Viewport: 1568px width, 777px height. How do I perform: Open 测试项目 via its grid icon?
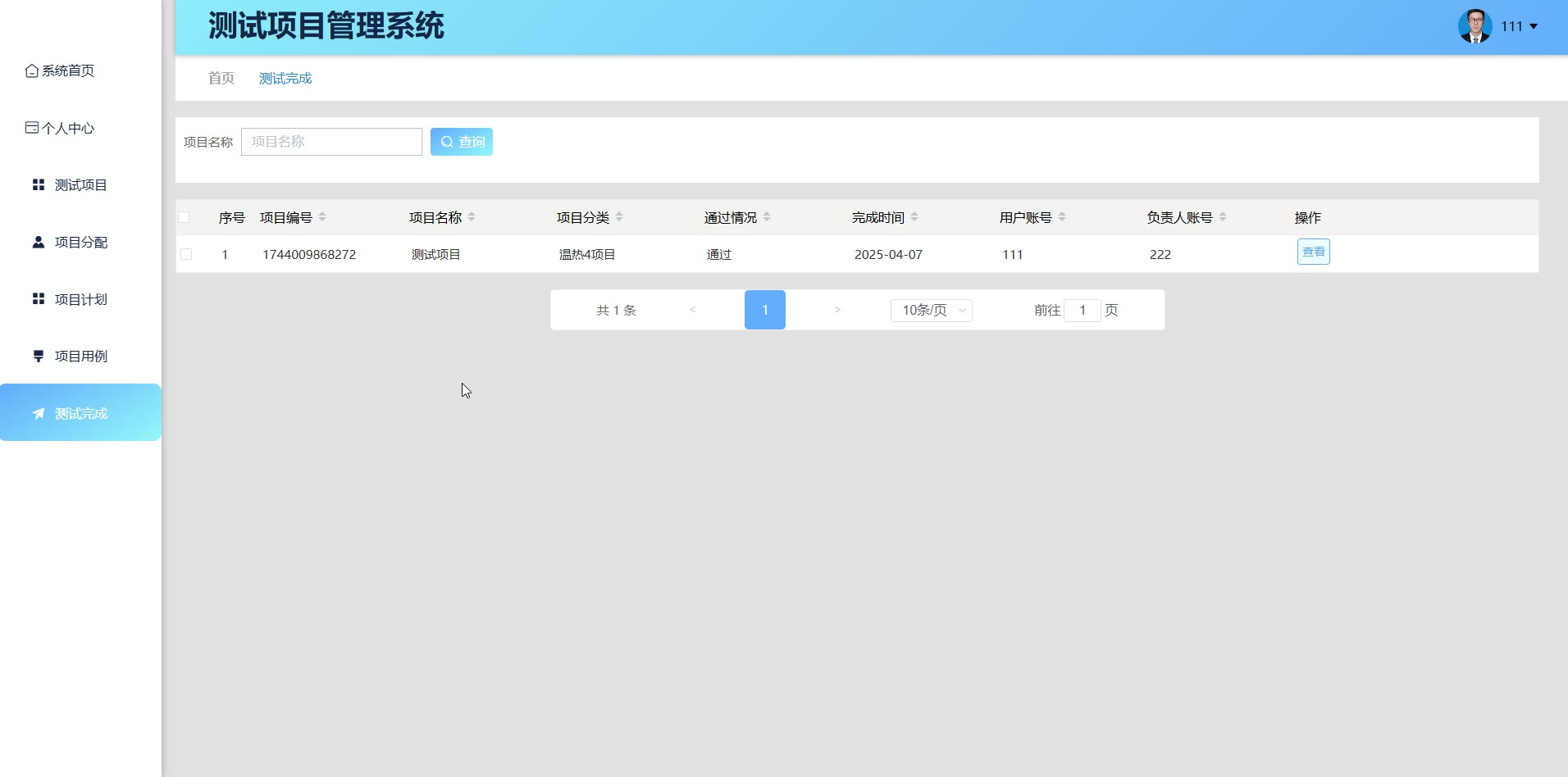38,185
